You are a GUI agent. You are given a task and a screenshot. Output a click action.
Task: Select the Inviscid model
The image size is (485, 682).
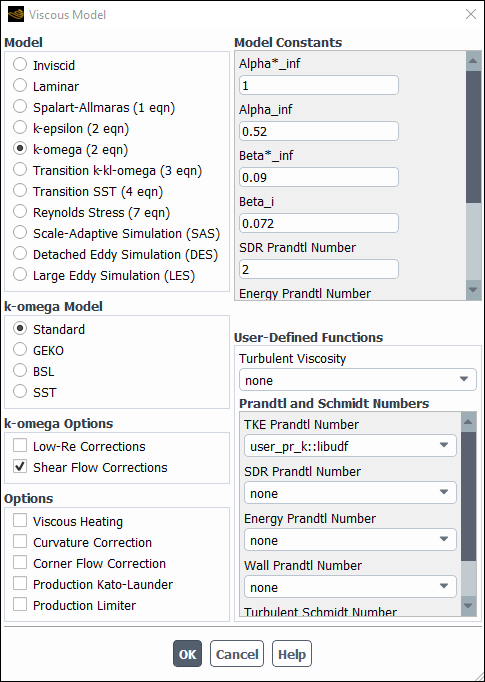(x=20, y=64)
